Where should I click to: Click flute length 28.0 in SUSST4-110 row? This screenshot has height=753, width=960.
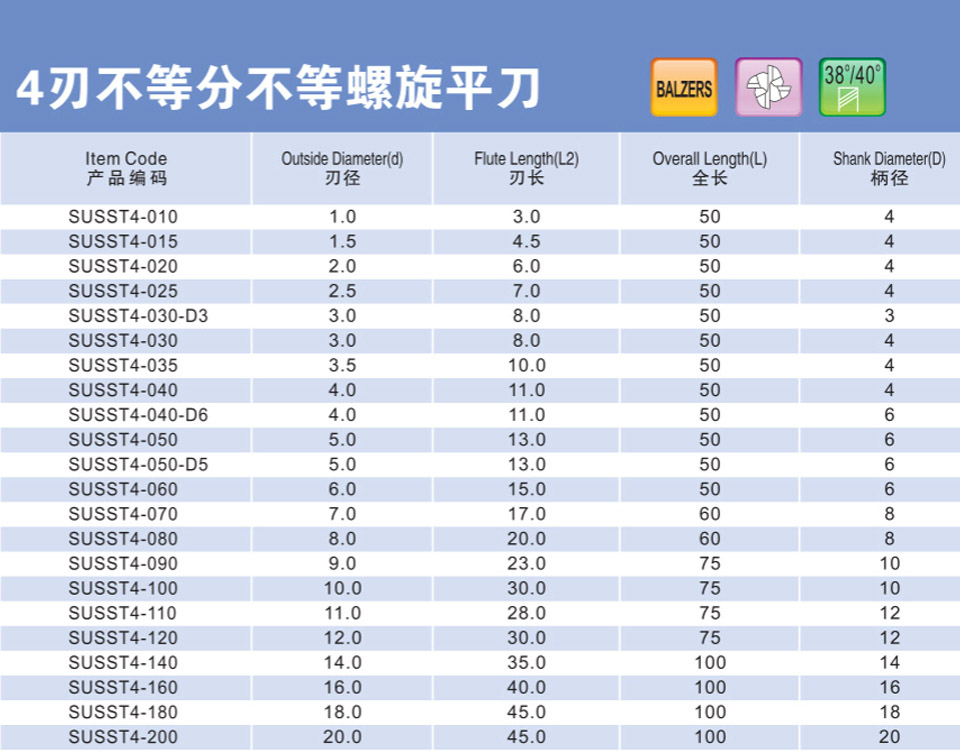[x=526, y=613]
